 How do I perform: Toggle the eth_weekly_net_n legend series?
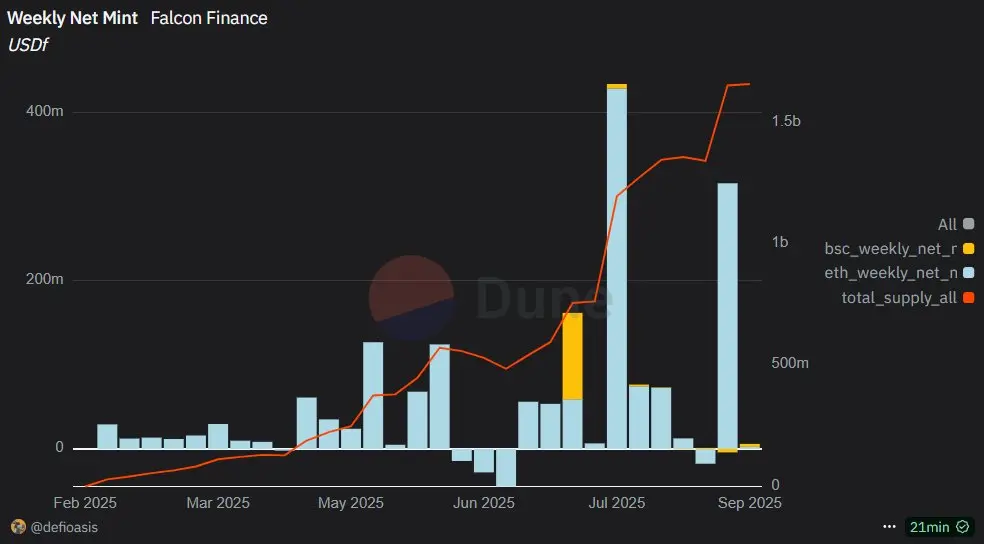pos(899,273)
